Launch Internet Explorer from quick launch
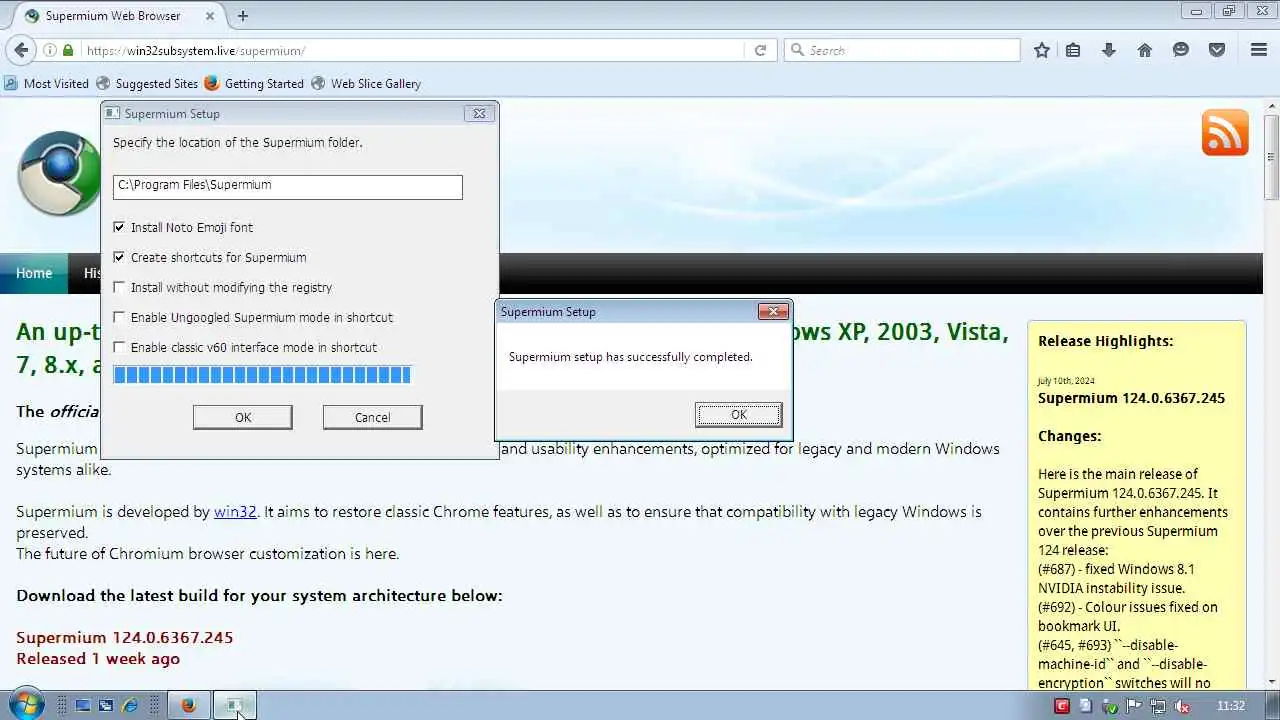The width and height of the screenshot is (1280, 720). point(130,705)
